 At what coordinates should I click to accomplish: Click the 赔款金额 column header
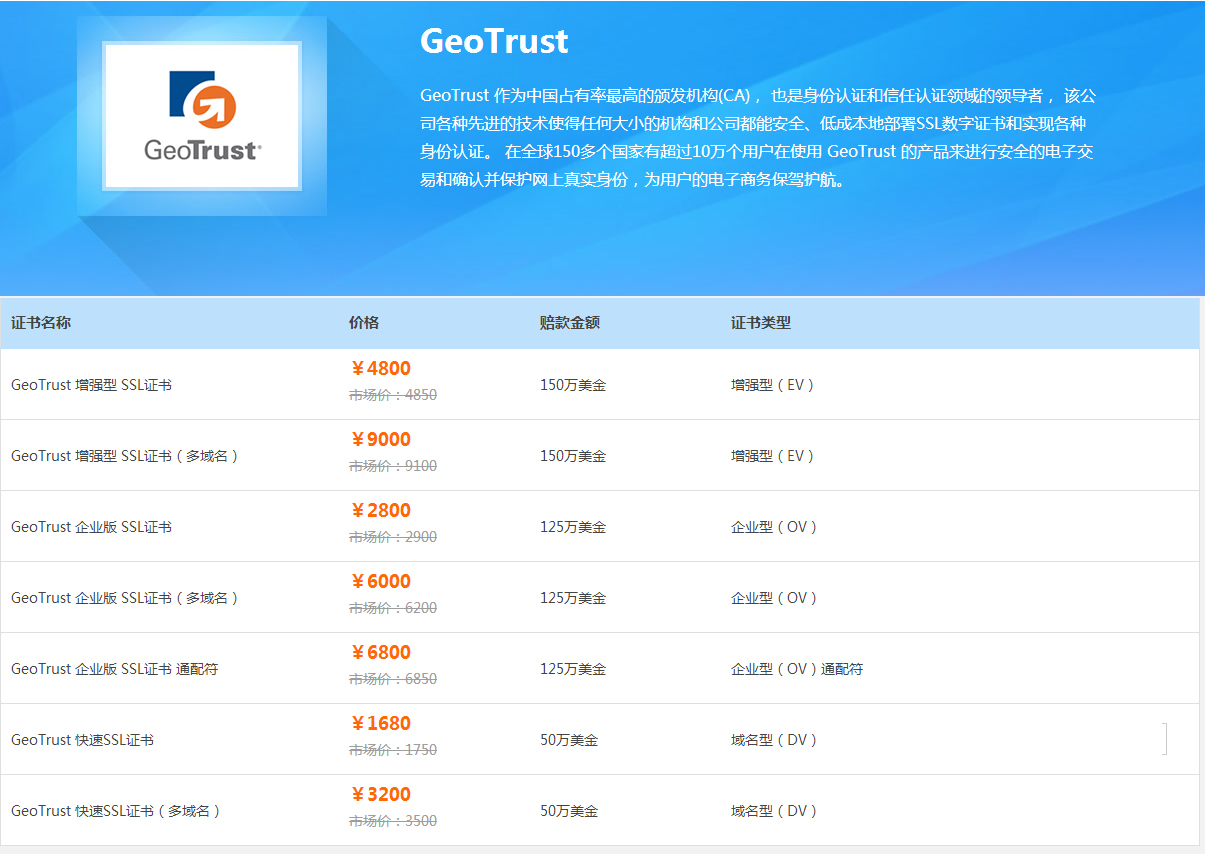coord(570,323)
